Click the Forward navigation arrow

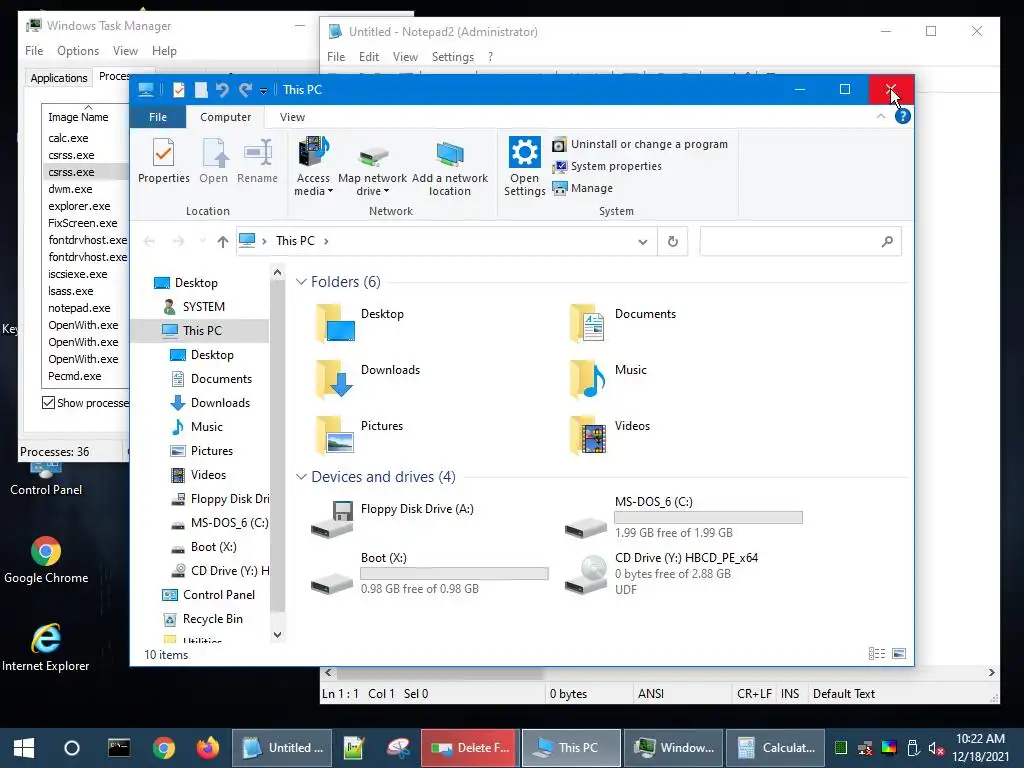[x=178, y=242]
